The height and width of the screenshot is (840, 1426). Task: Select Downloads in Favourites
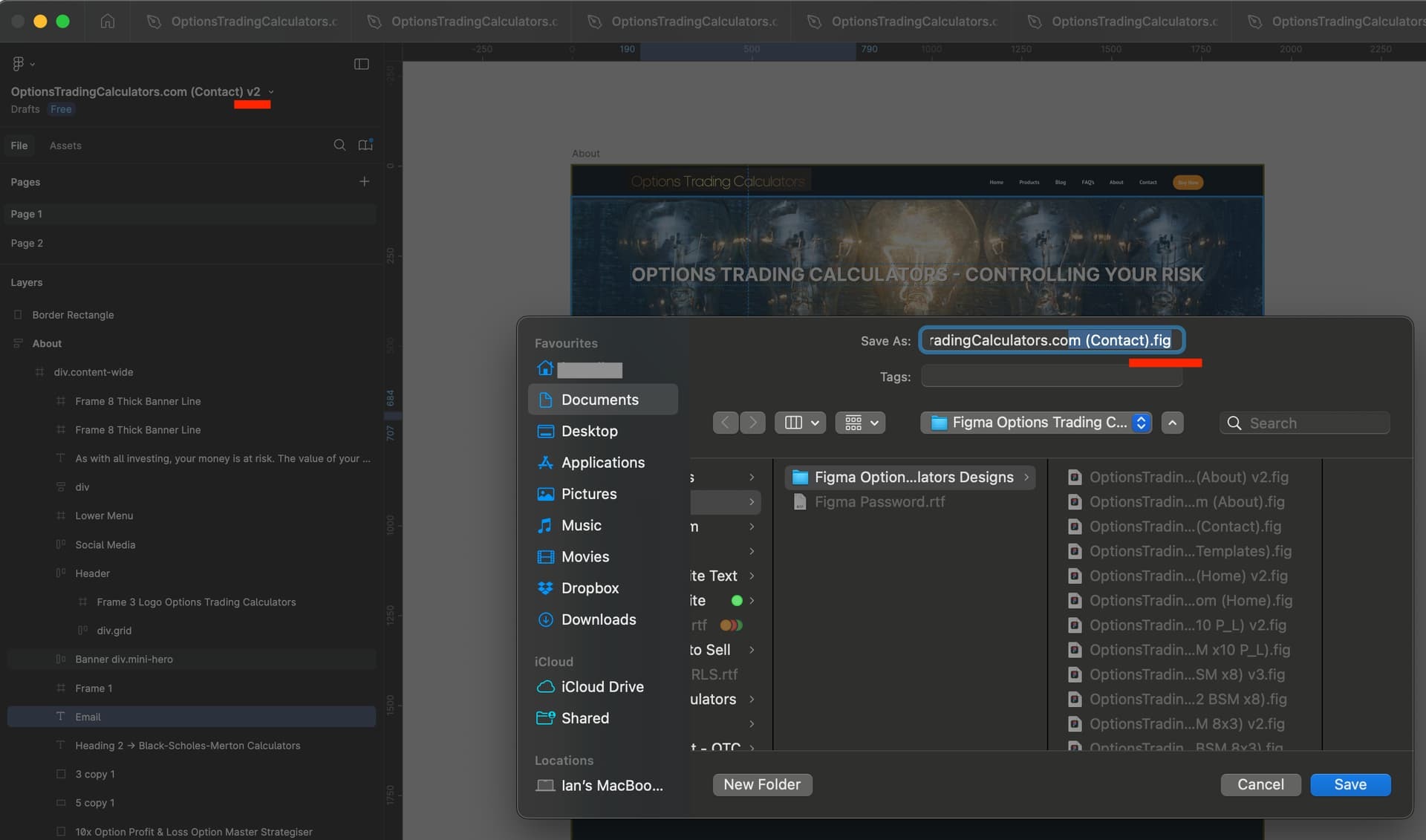coord(603,619)
